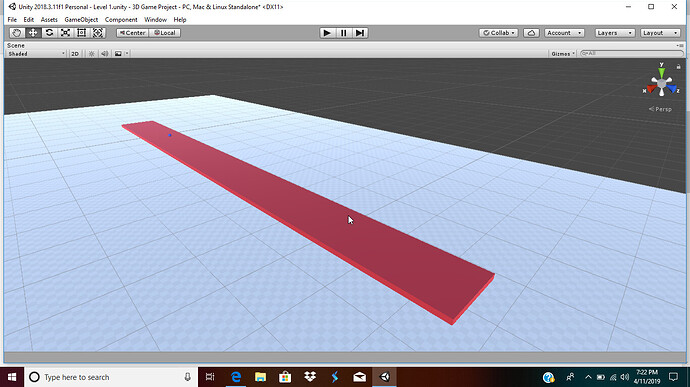Select the Move tool
690x387 pixels.
pyautogui.click(x=33, y=33)
